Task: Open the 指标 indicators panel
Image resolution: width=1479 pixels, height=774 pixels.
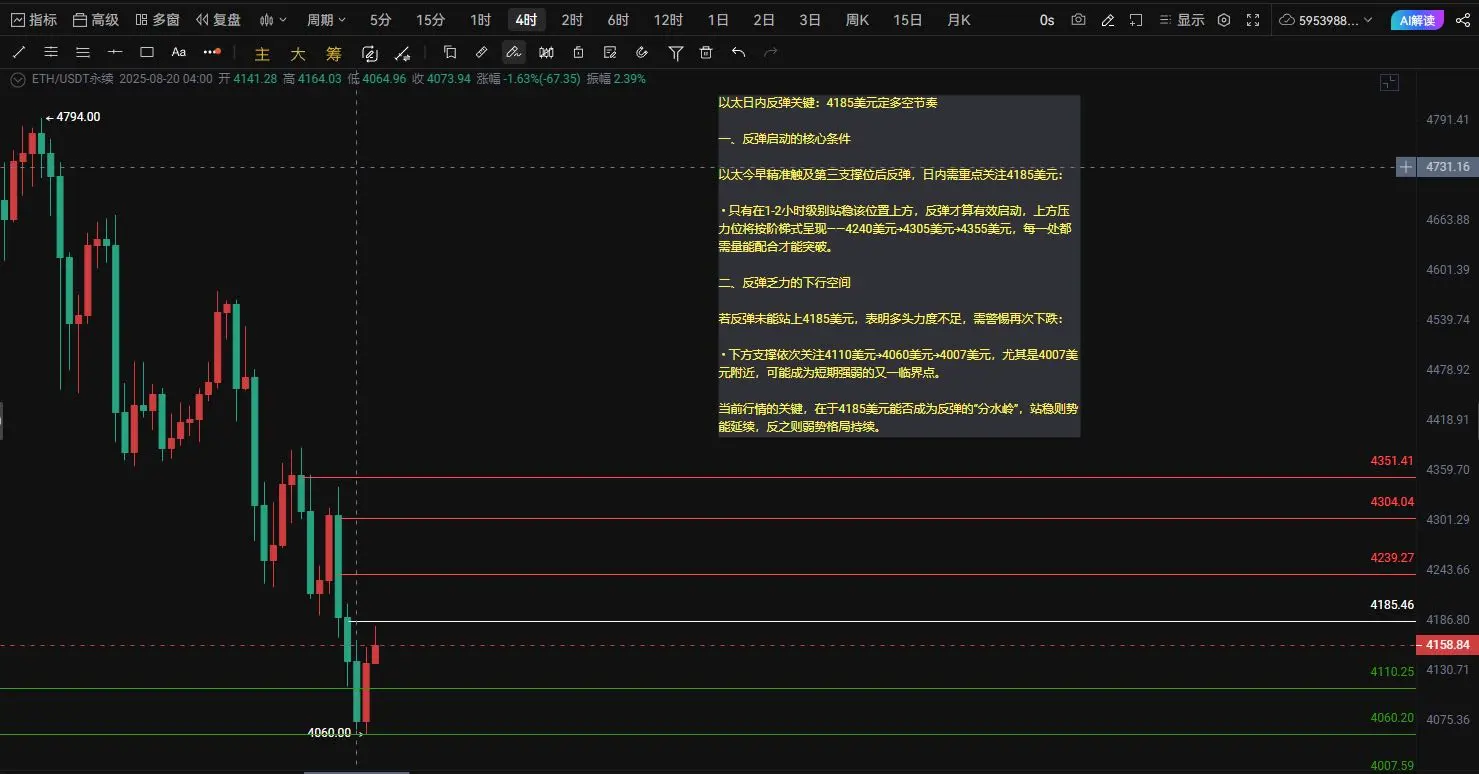Action: 33,19
